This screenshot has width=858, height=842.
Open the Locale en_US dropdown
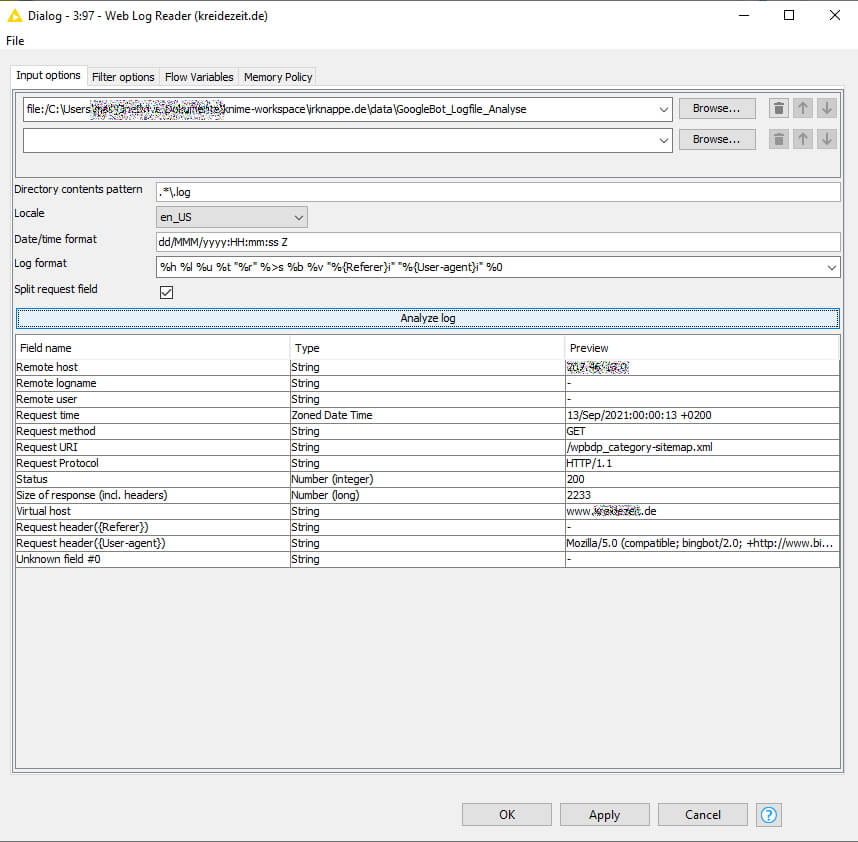(x=231, y=217)
